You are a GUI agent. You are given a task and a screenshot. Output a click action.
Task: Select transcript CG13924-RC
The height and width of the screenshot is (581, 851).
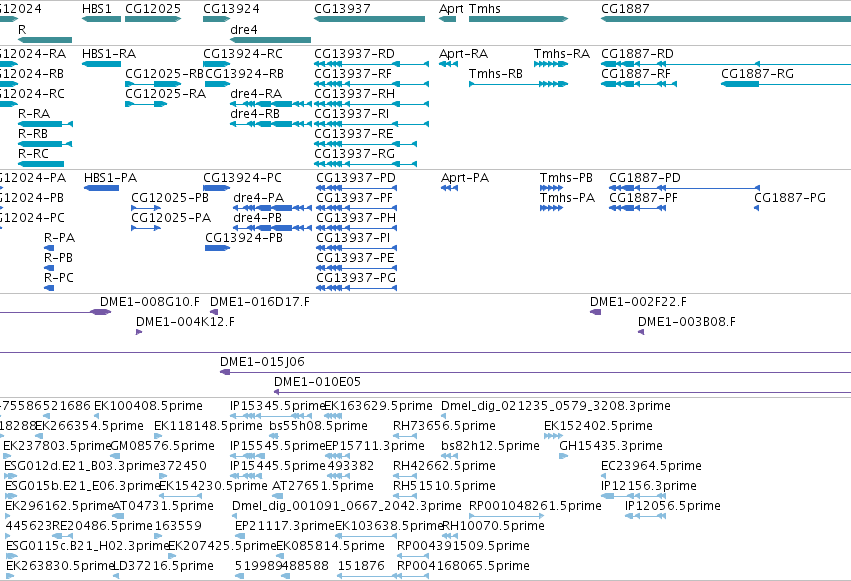[217, 64]
